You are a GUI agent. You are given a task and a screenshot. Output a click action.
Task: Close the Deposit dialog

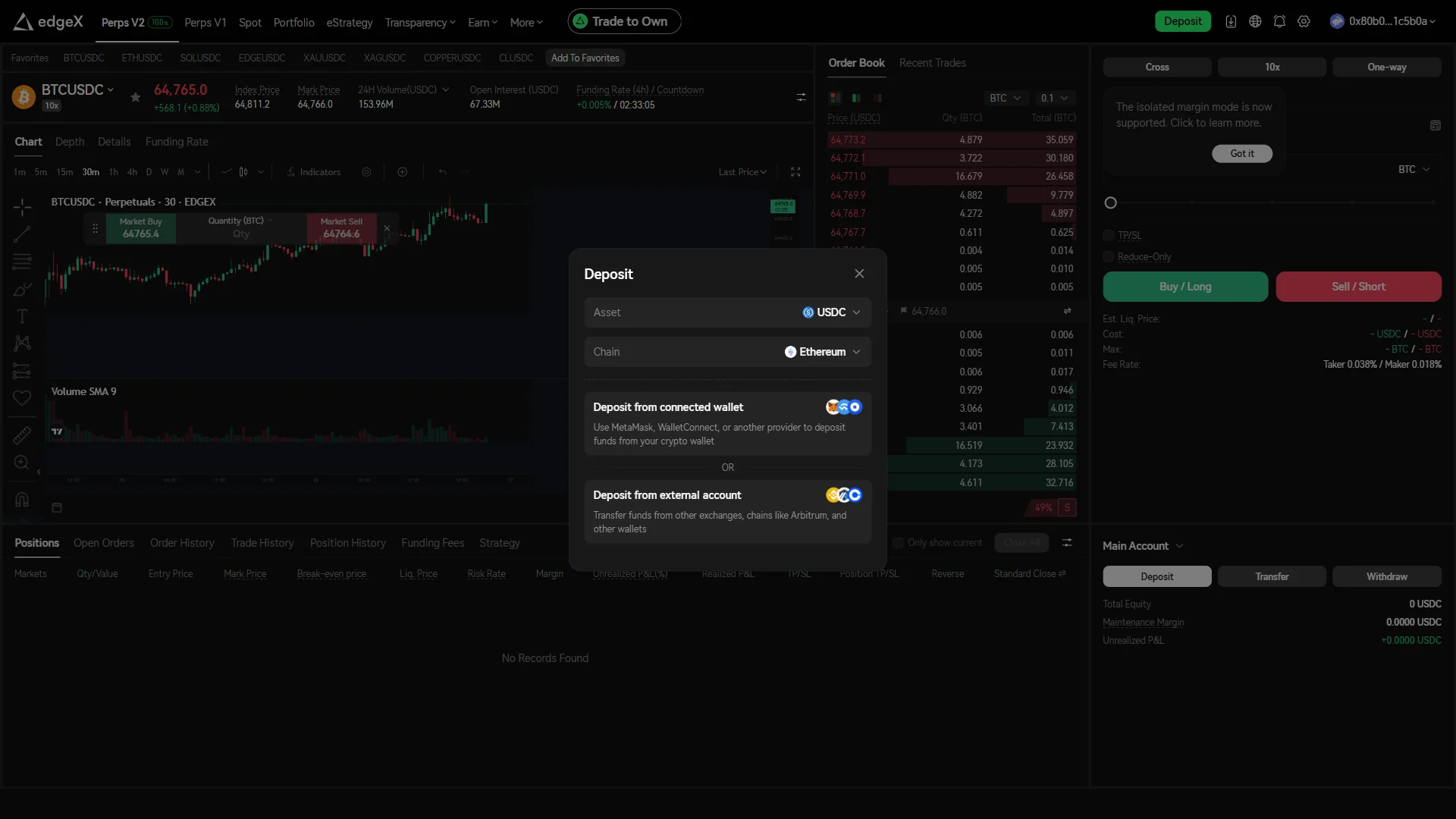coord(859,274)
